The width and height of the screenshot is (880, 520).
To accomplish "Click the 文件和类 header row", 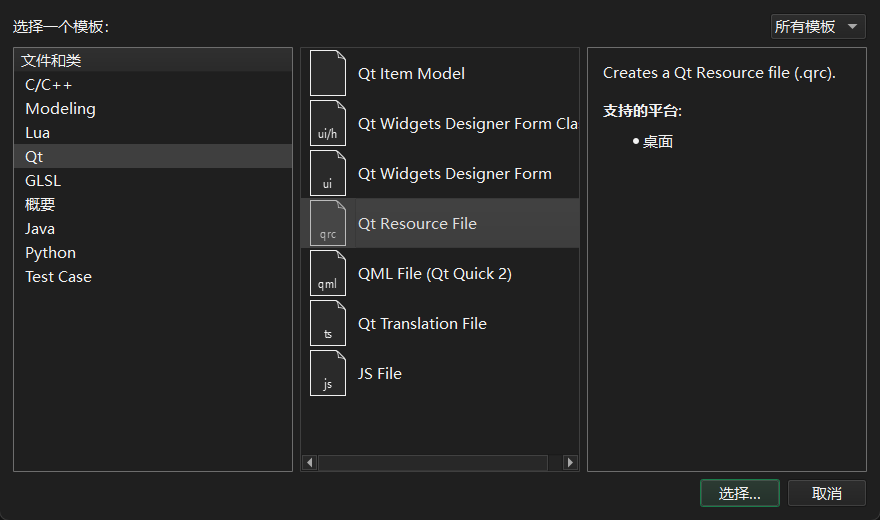I will [x=153, y=61].
